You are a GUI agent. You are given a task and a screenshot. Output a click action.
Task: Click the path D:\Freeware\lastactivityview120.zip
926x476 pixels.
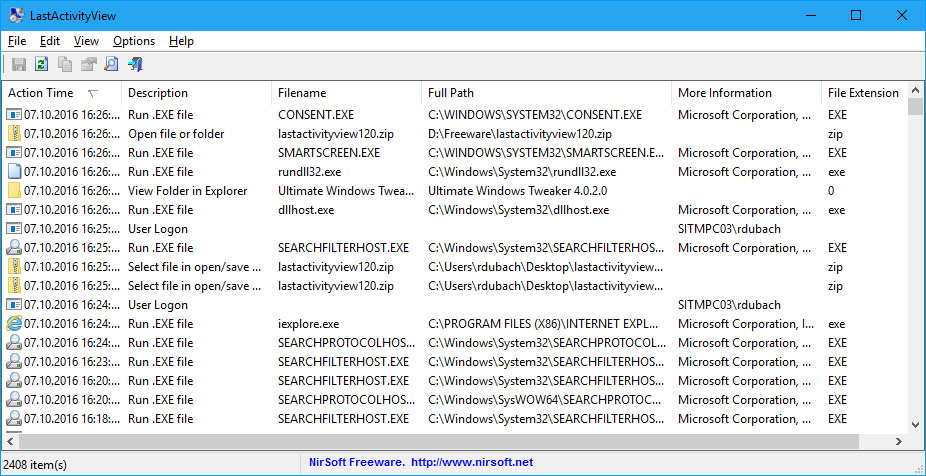click(x=520, y=134)
